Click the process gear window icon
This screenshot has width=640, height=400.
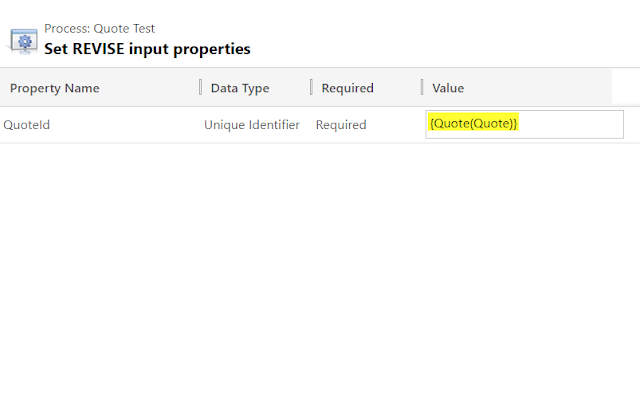[24, 41]
